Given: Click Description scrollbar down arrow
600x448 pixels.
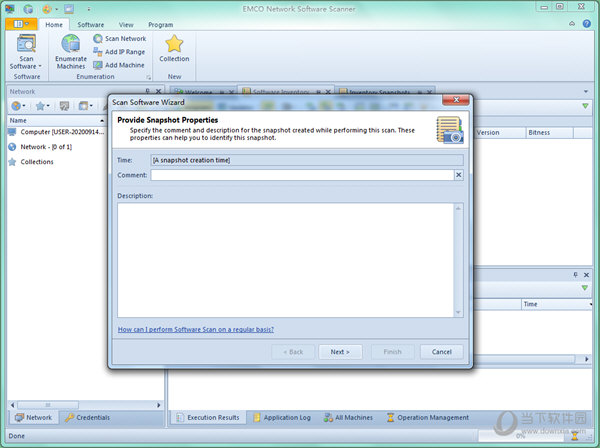Looking at the screenshot, I should (458, 313).
